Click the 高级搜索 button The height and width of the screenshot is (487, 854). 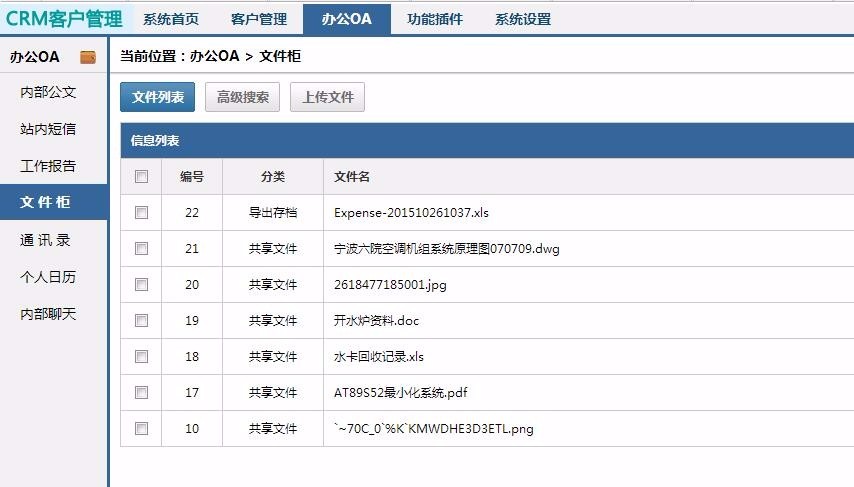coord(242,97)
